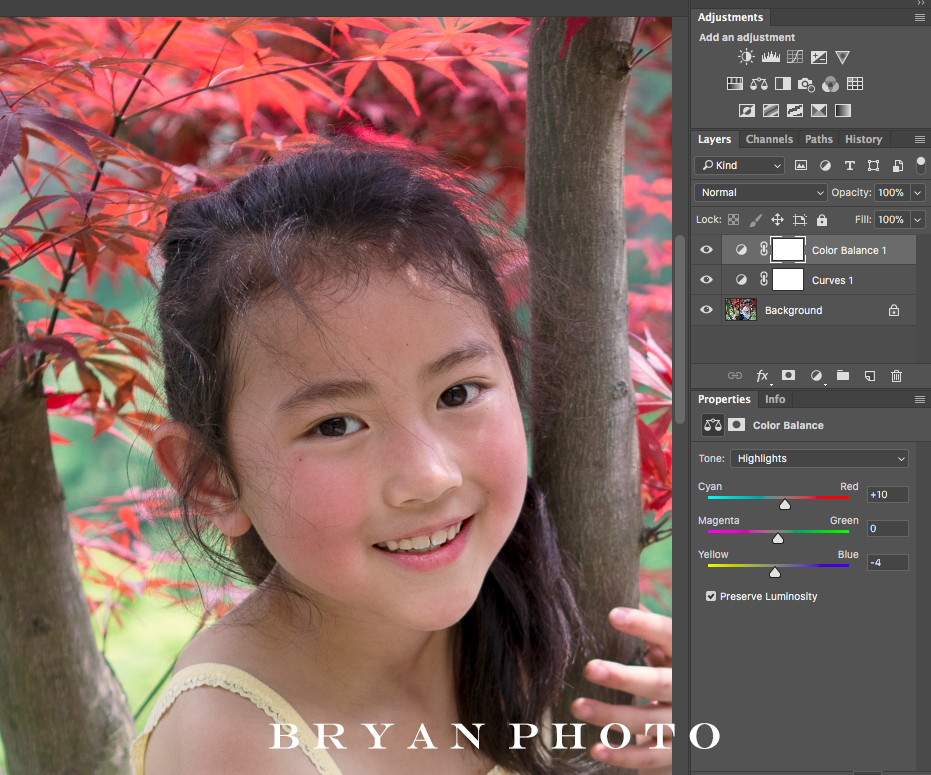Select the Color Balance 1 layer mask thumbnail

click(788, 249)
